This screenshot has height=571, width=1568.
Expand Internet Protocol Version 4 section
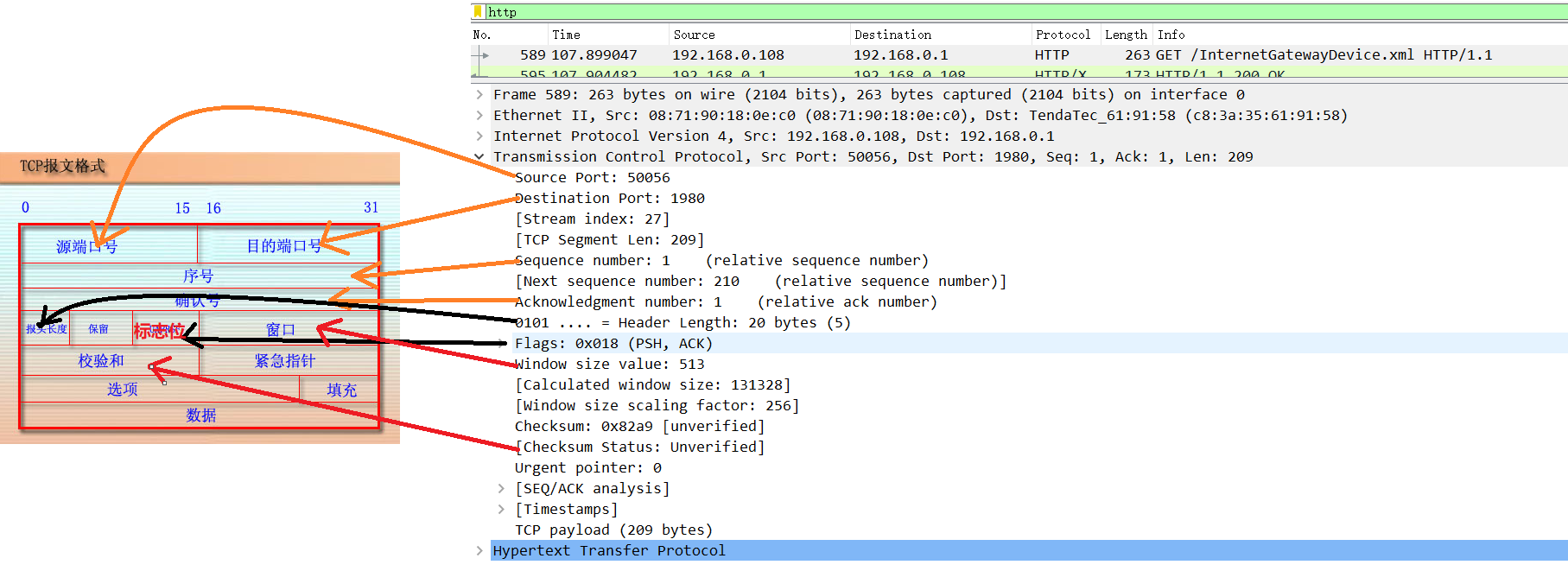479,136
